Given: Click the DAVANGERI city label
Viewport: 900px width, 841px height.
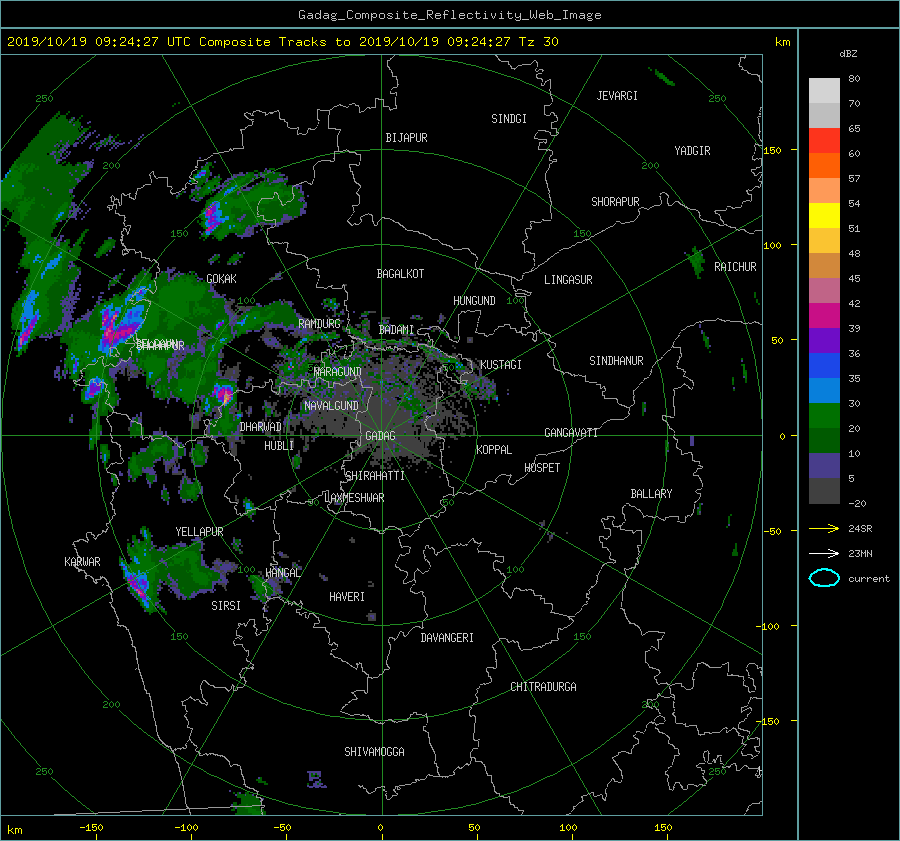Looking at the screenshot, I should (447, 638).
